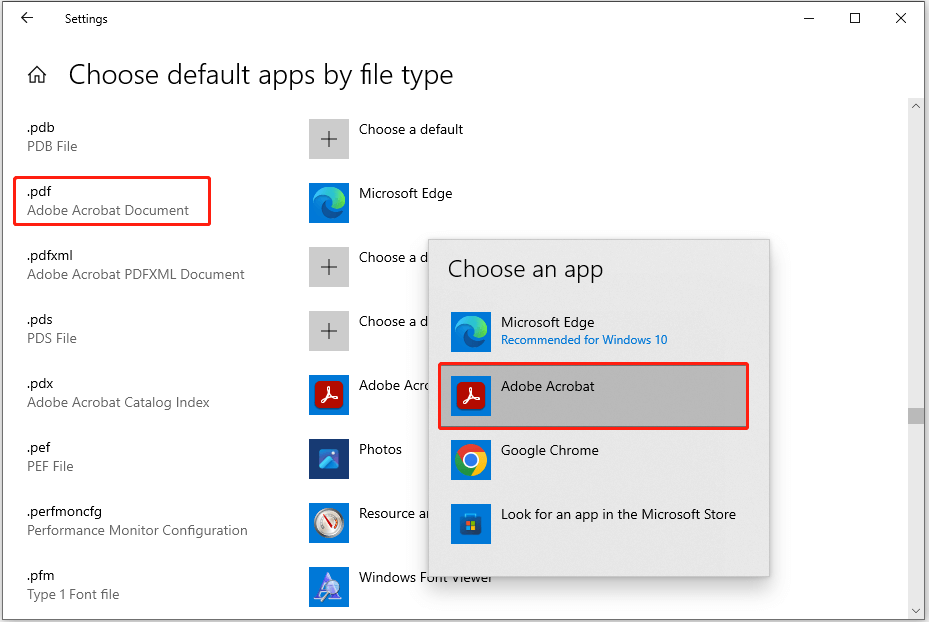Click the .pef PEF File entry
929x622 pixels.
coord(50,457)
